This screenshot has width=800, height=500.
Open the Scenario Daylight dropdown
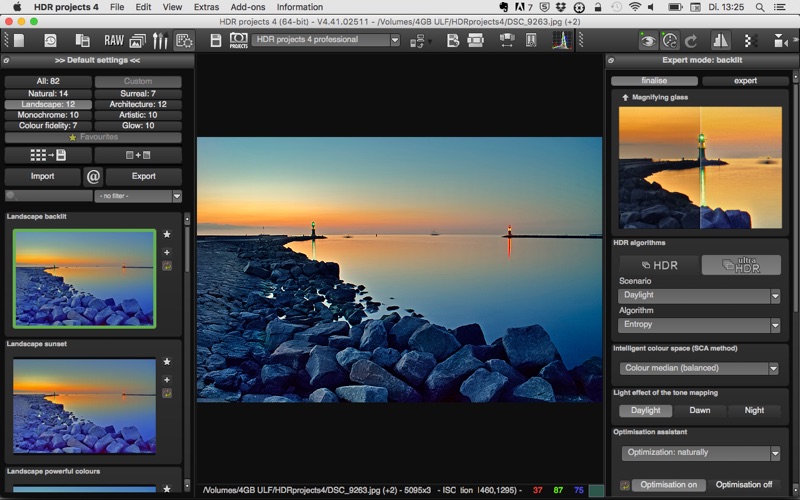(x=698, y=295)
